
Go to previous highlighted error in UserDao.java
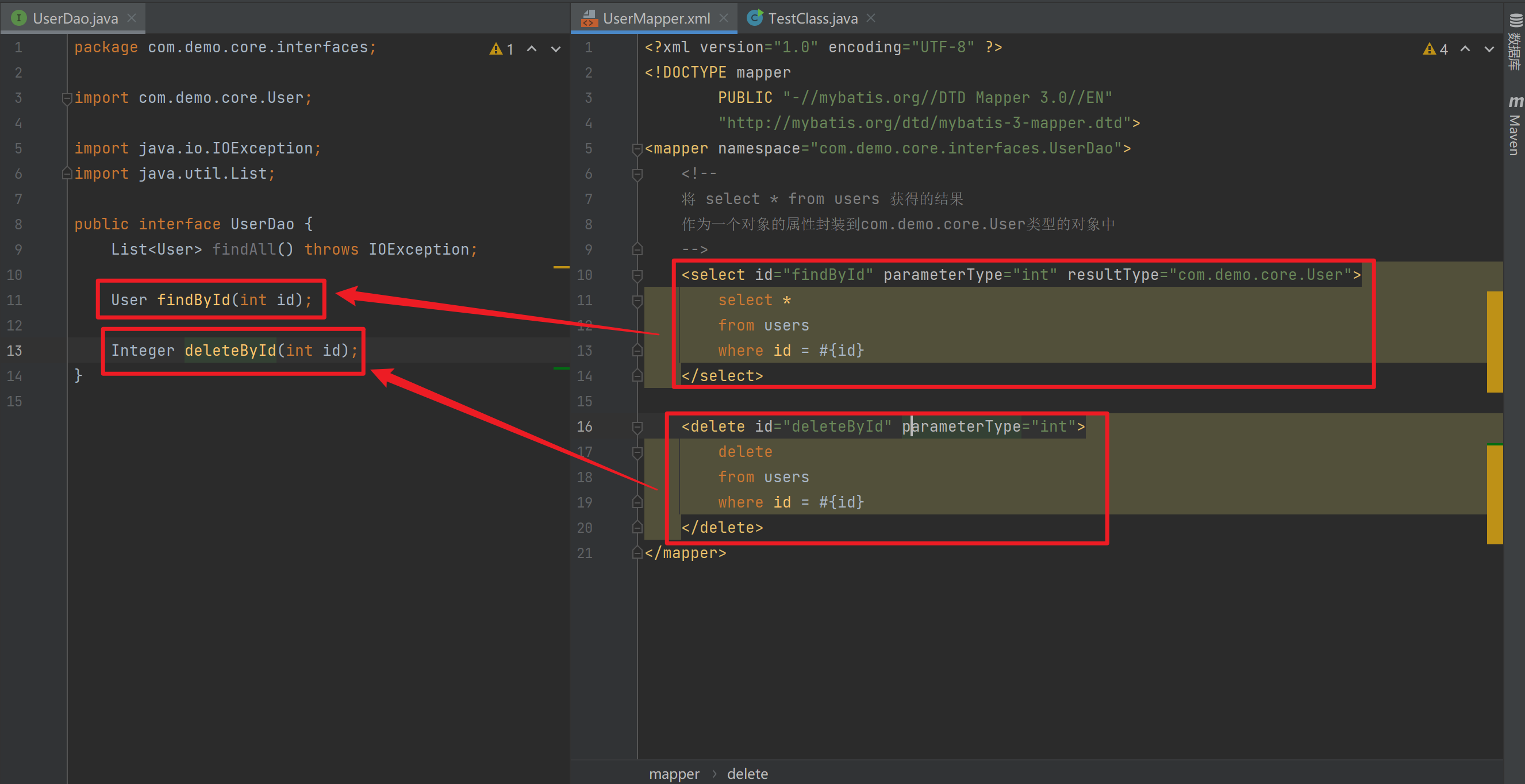click(532, 49)
